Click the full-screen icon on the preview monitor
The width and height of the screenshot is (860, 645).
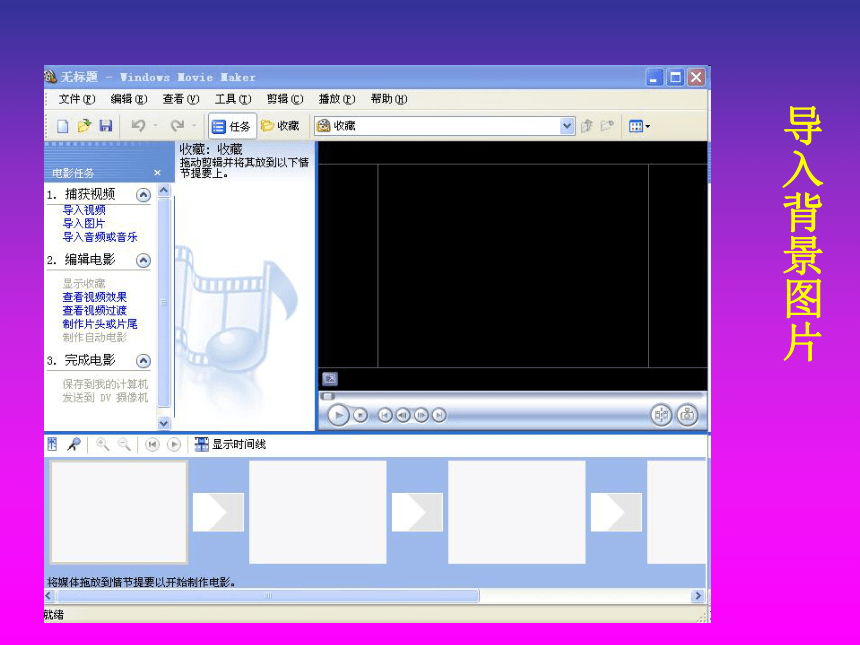click(x=330, y=378)
